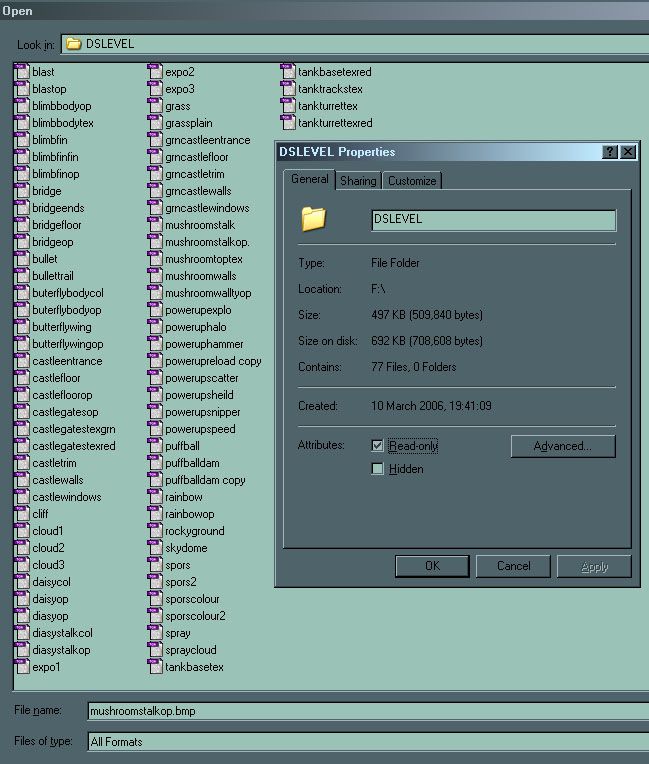Select the grass file icon
649x764 pixels.
click(x=155, y=106)
